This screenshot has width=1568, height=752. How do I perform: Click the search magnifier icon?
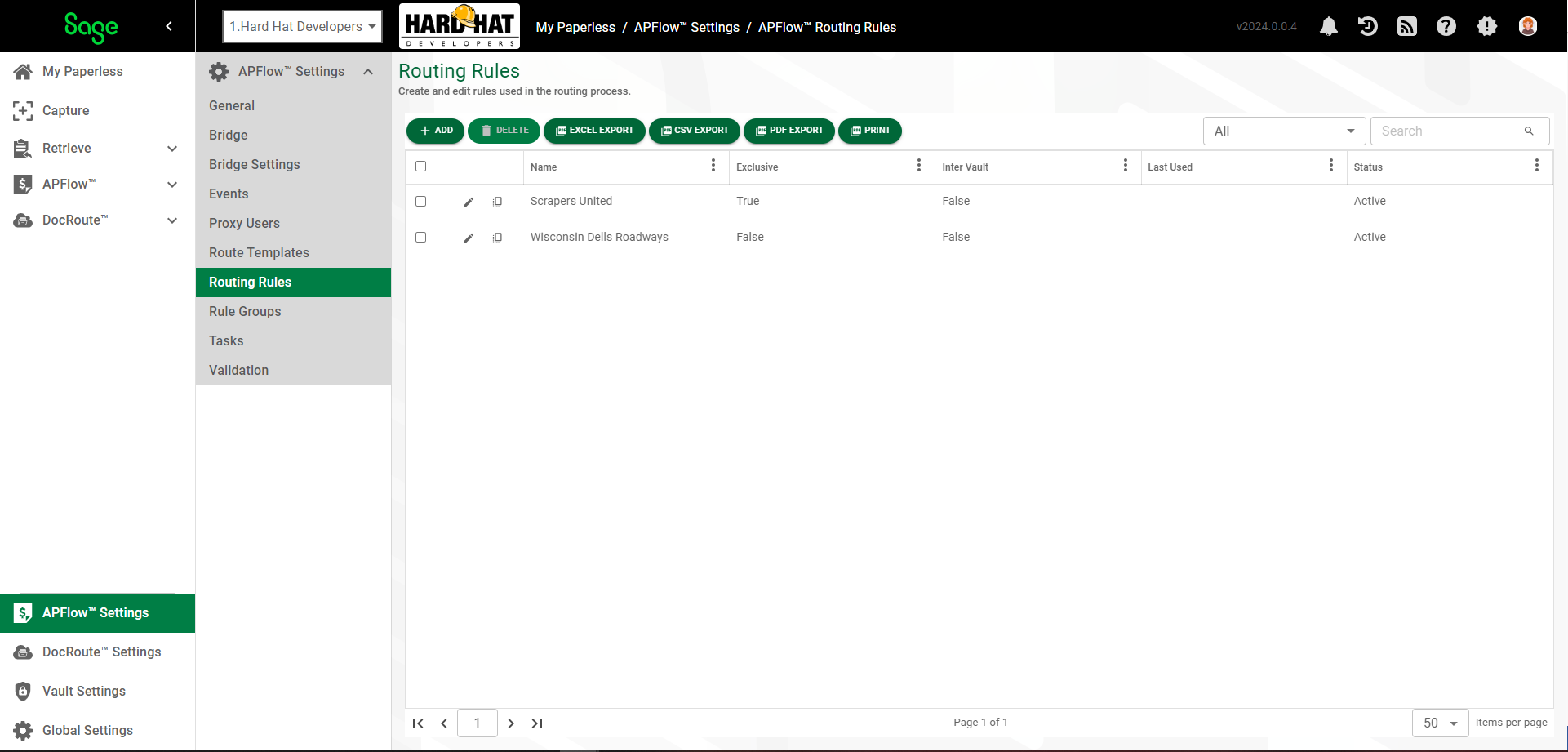[1529, 131]
